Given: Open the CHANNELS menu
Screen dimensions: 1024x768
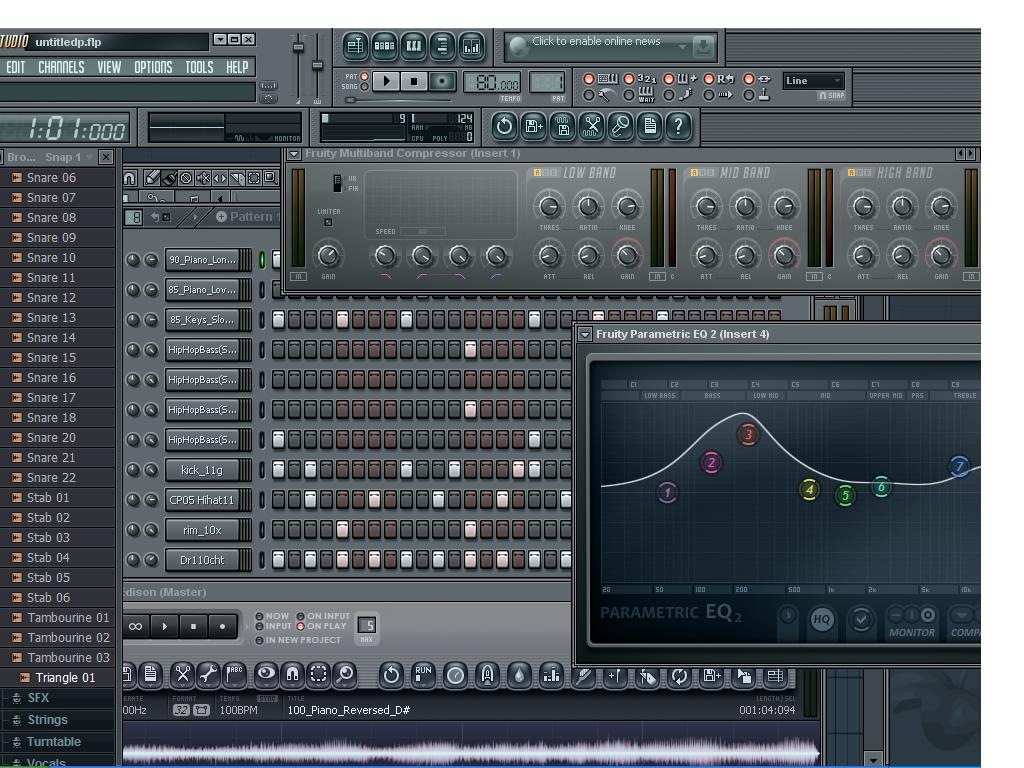Looking at the screenshot, I should coord(61,67).
